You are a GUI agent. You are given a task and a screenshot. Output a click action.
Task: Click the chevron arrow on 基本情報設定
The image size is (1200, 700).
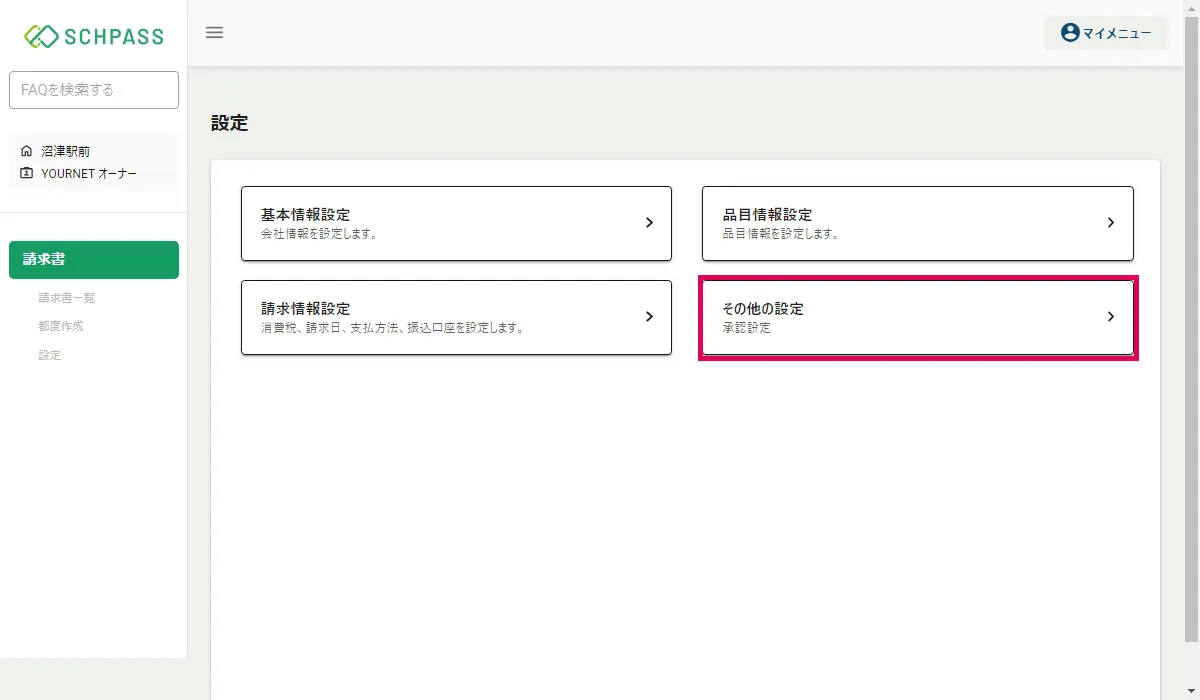point(649,223)
